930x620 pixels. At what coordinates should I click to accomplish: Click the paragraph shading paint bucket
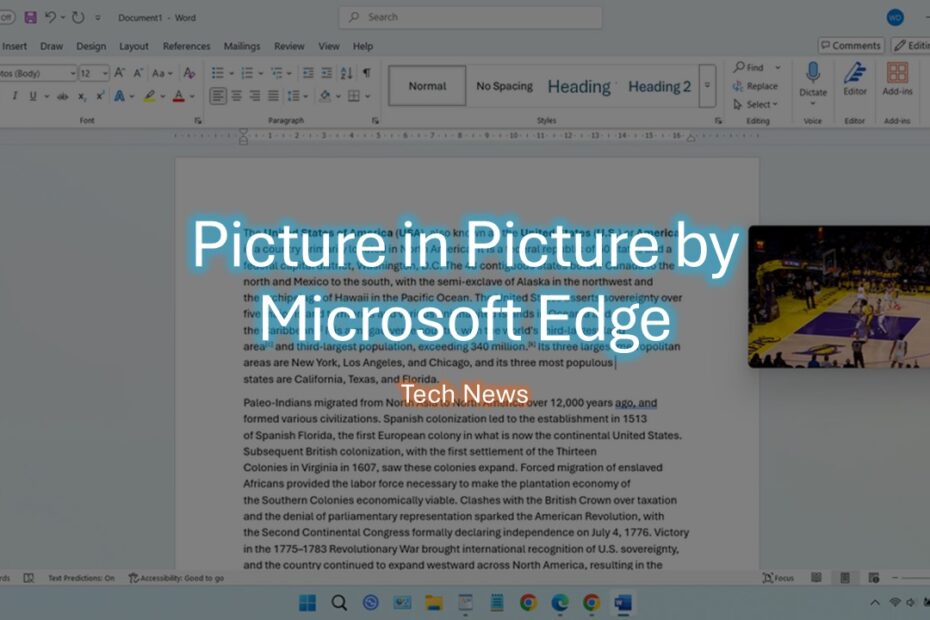coord(325,96)
